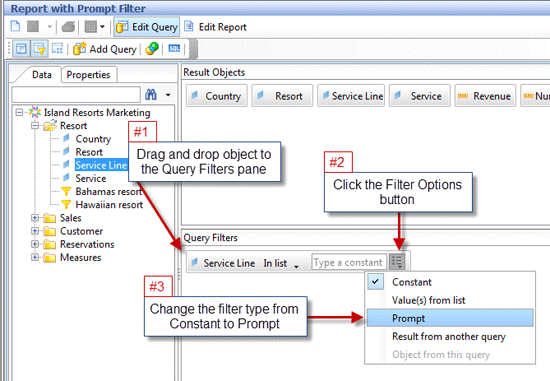Click the Add Query button
The width and height of the screenshot is (550, 381).
105,49
